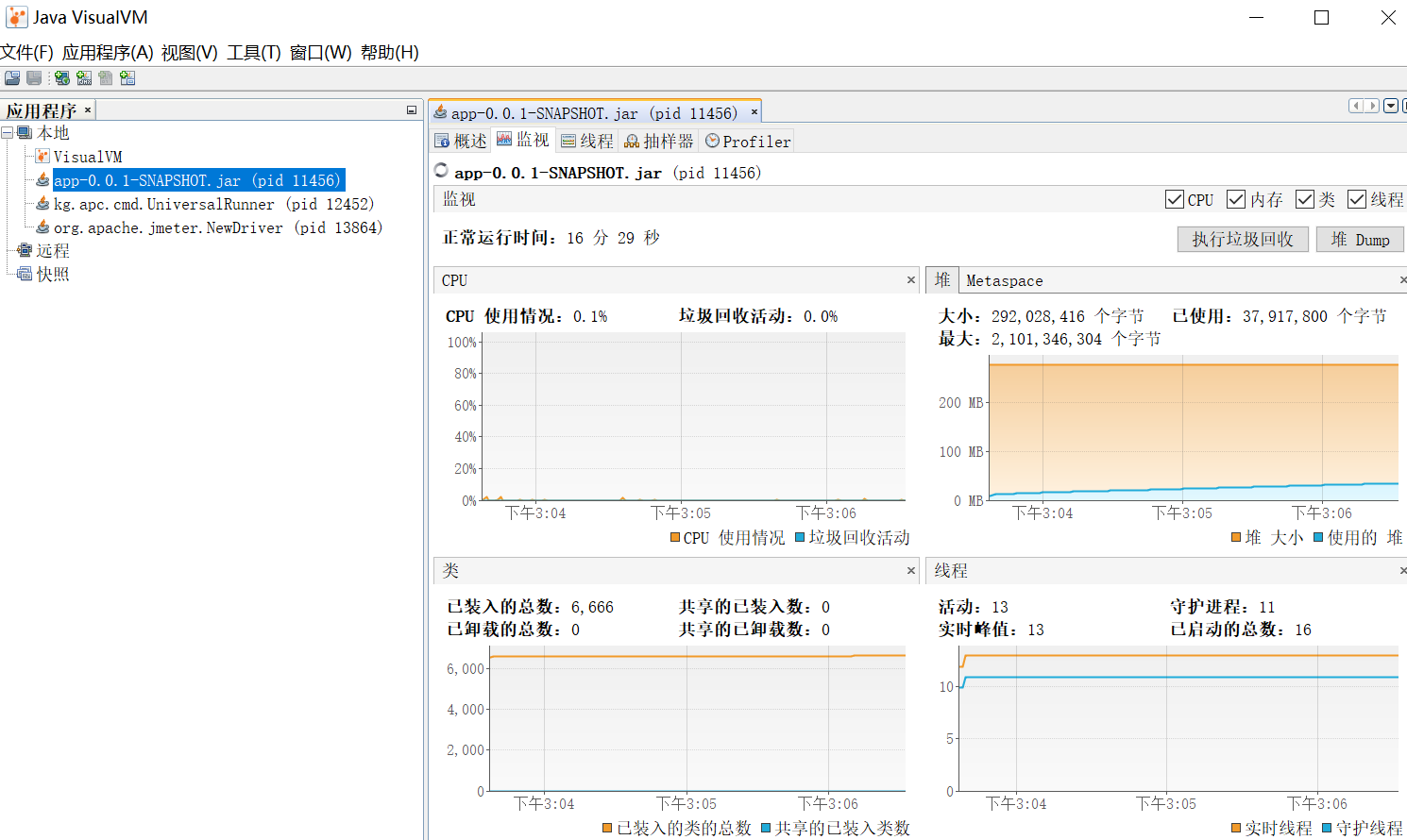The height and width of the screenshot is (840, 1407).
Task: Open the 帮助(H) menu
Action: point(390,53)
